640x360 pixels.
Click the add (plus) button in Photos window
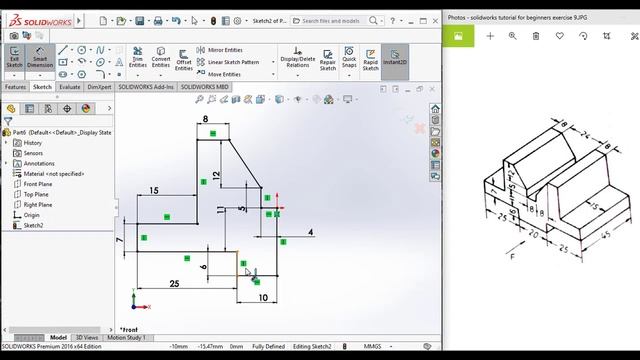(x=490, y=36)
